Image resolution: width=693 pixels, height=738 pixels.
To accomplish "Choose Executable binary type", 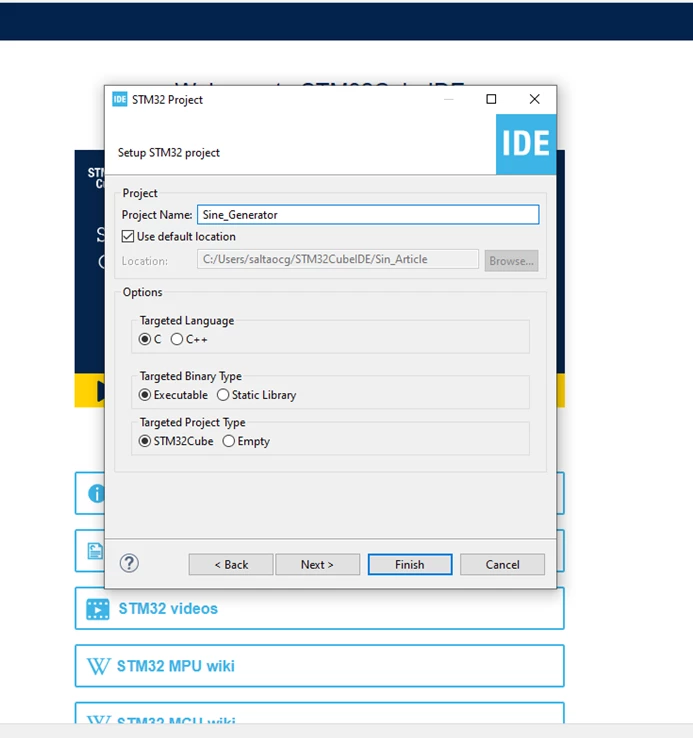I will [x=145, y=395].
